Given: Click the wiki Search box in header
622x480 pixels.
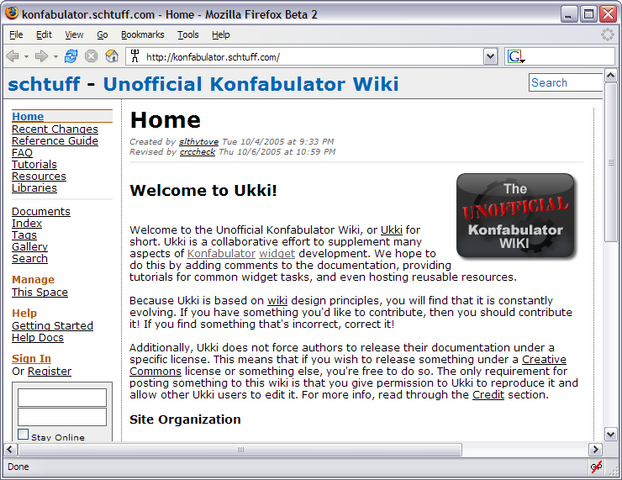Looking at the screenshot, I should click(566, 83).
